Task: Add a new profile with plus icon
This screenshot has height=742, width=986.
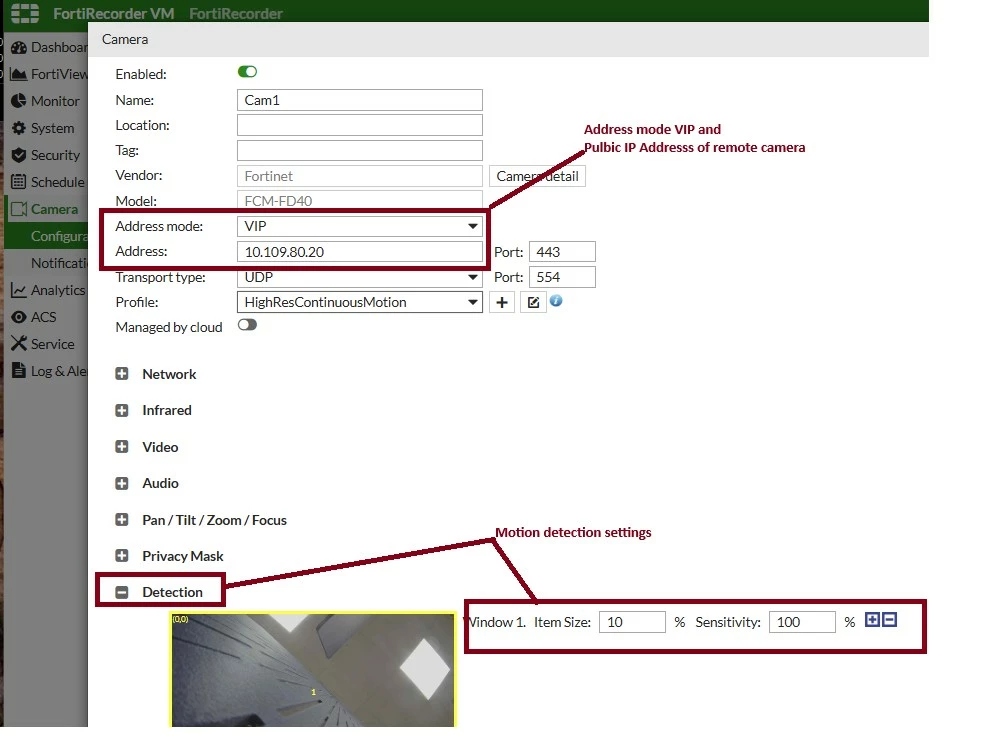Action: coord(502,302)
